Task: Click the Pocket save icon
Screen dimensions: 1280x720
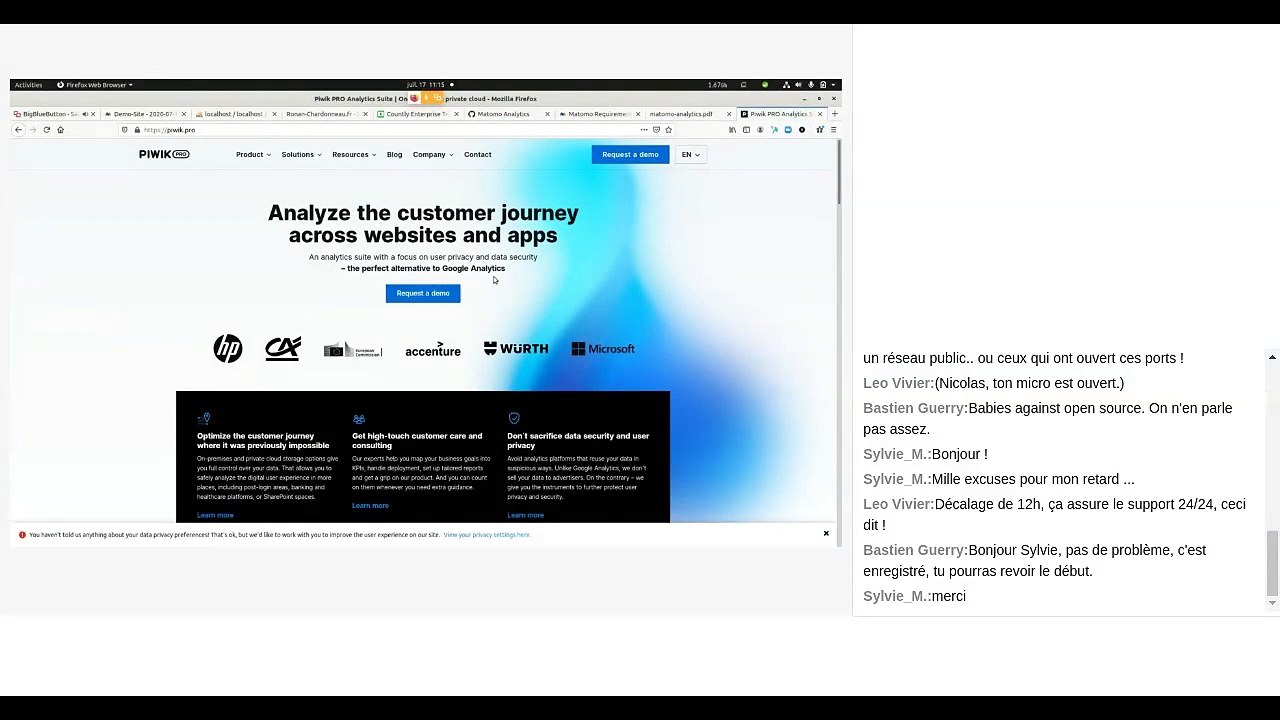Action: [656, 130]
